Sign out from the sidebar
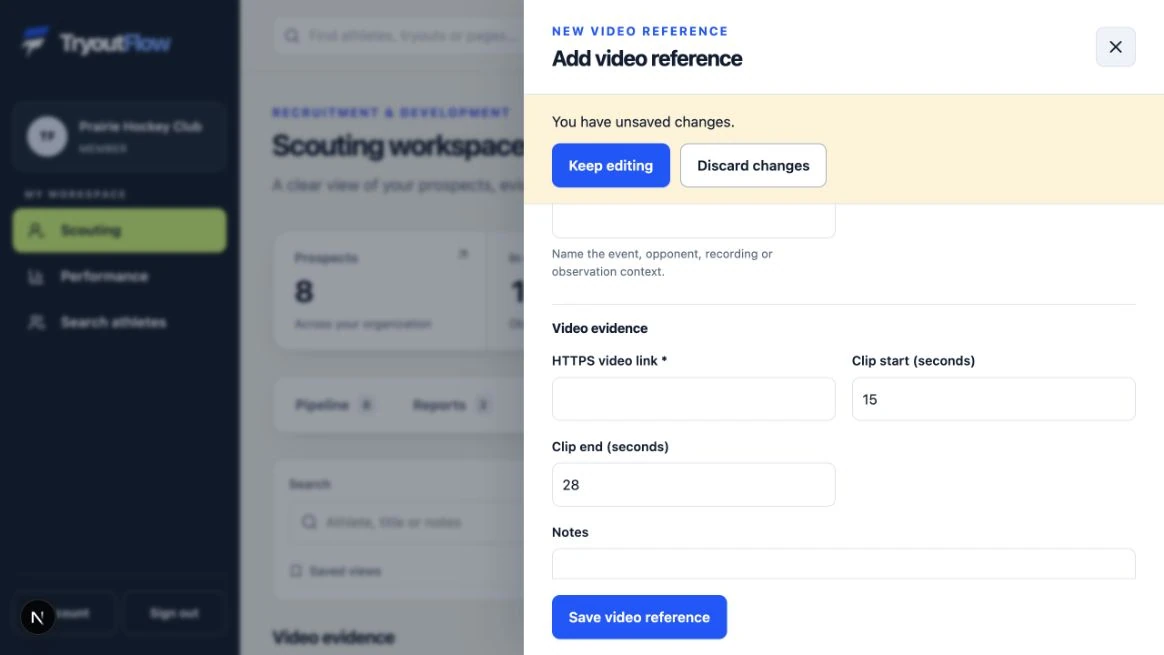The width and height of the screenshot is (1164, 655). click(174, 613)
